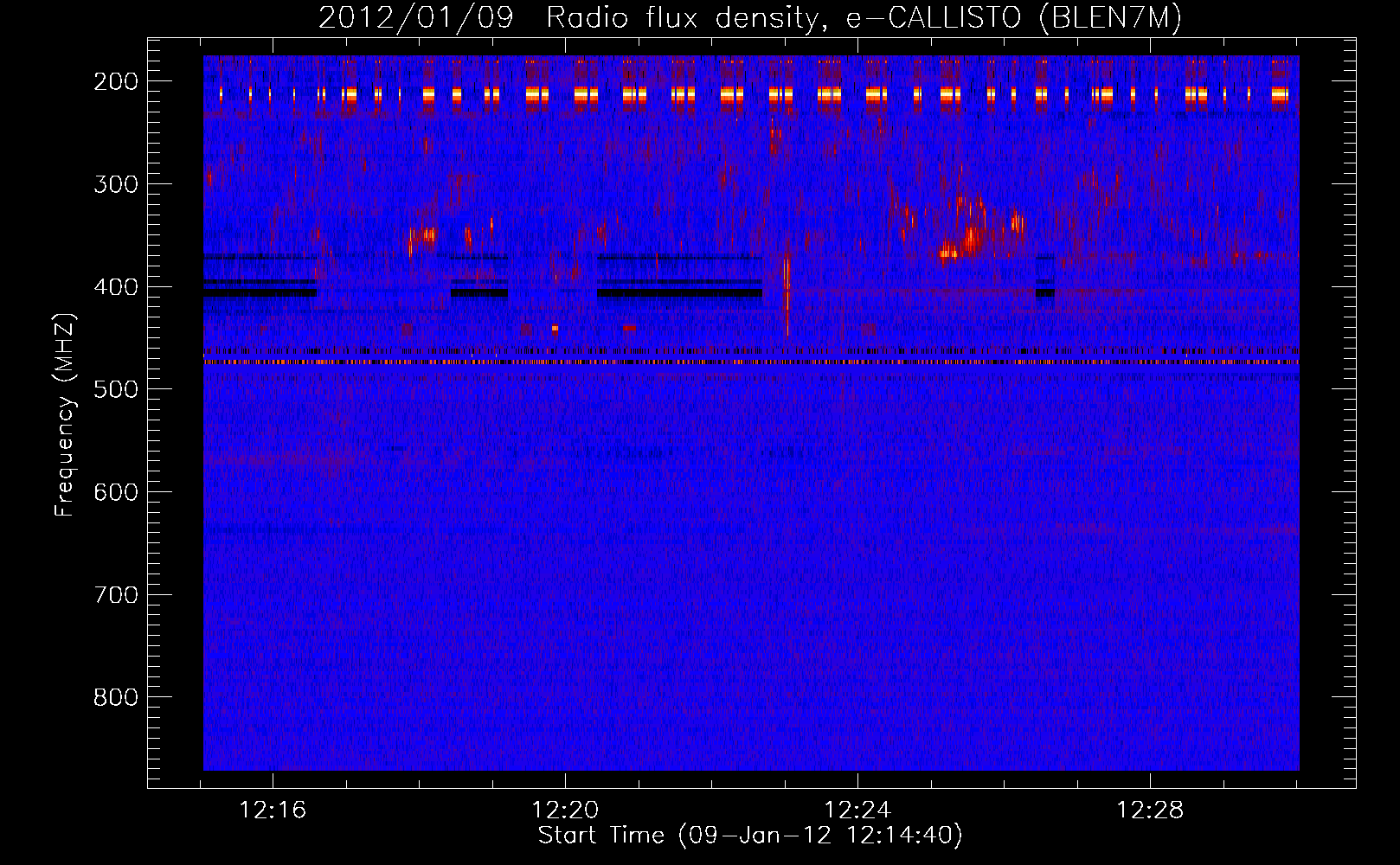Click the 800 frequency tick label
The width and height of the screenshot is (1400, 865).
click(x=116, y=697)
